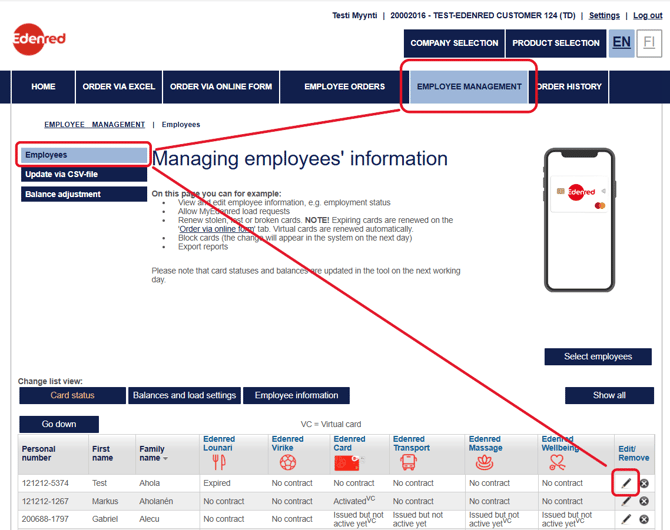Go to the Order via Excel tab

click(x=119, y=87)
